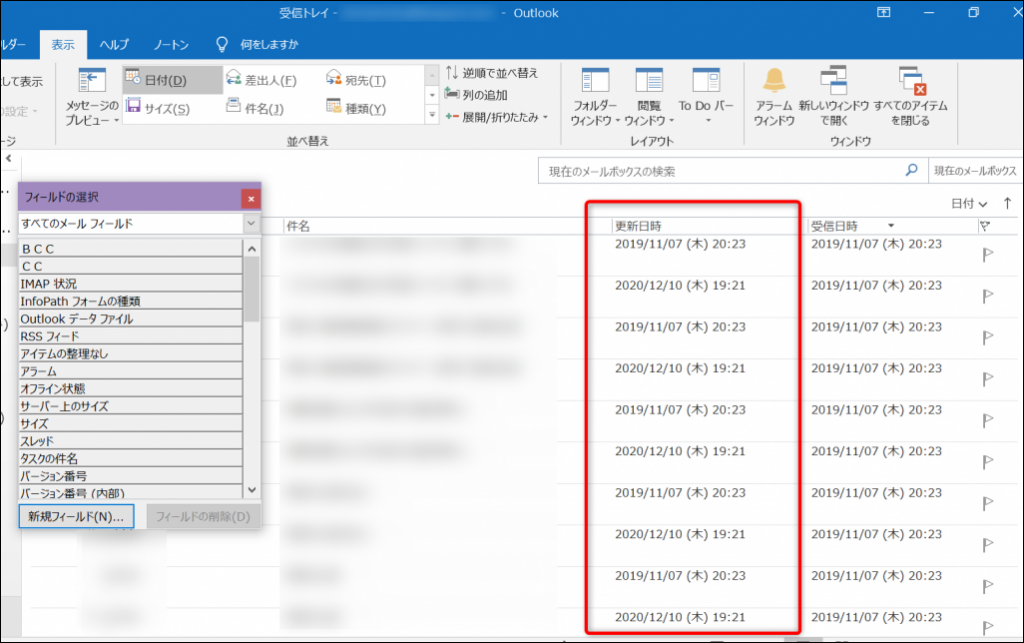The image size is (1024, 643).
Task: Select the サーバー上のサイズ field
Action: click(x=131, y=407)
